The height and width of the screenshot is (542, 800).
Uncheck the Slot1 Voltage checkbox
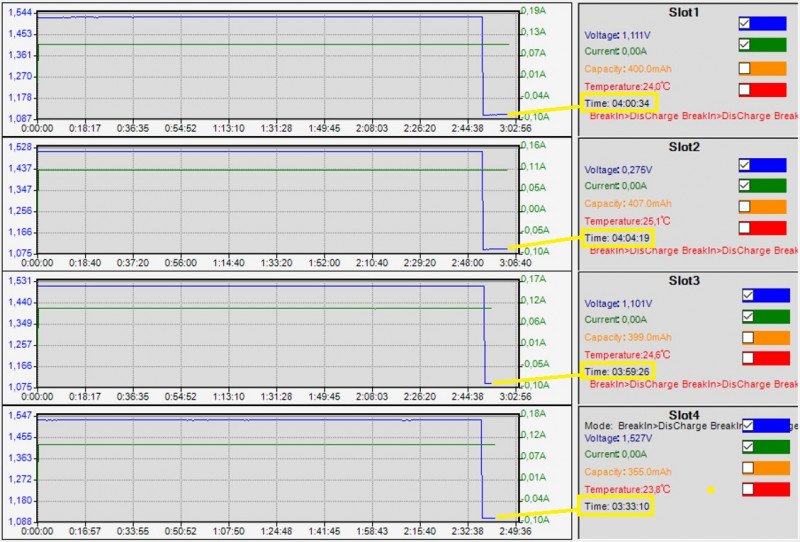(x=745, y=23)
